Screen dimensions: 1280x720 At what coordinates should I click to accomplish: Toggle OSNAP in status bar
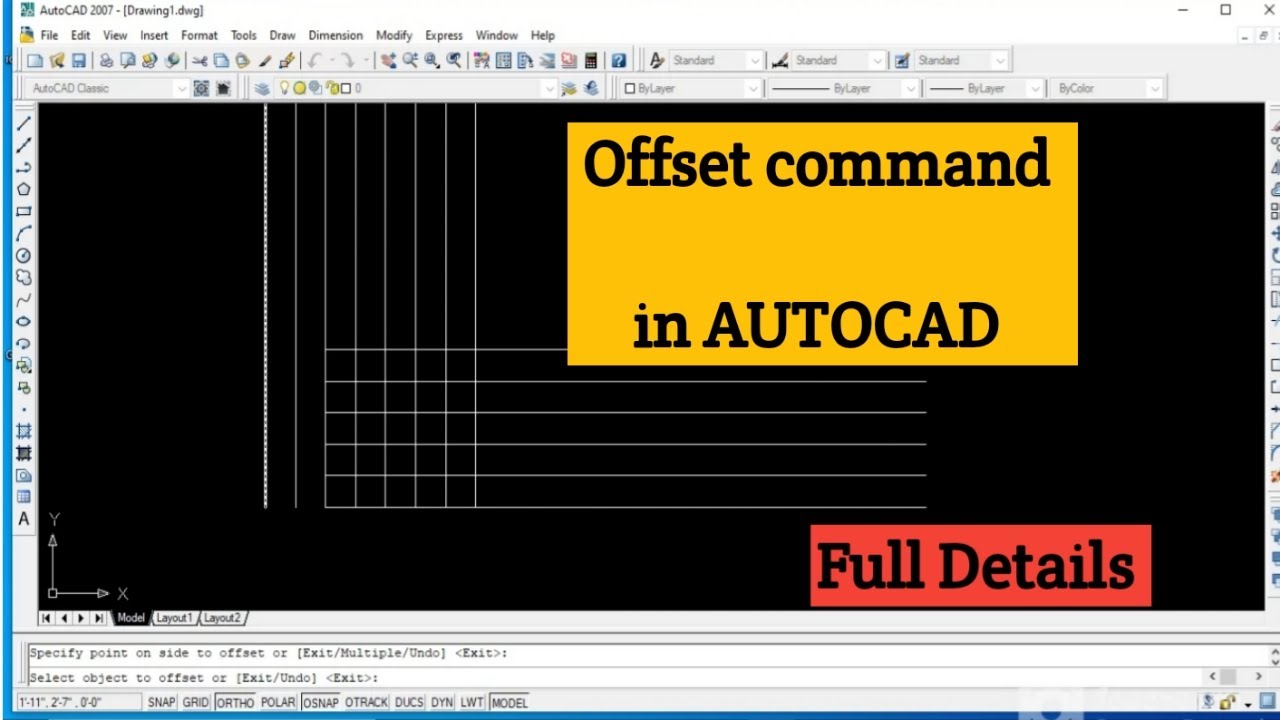tap(321, 702)
